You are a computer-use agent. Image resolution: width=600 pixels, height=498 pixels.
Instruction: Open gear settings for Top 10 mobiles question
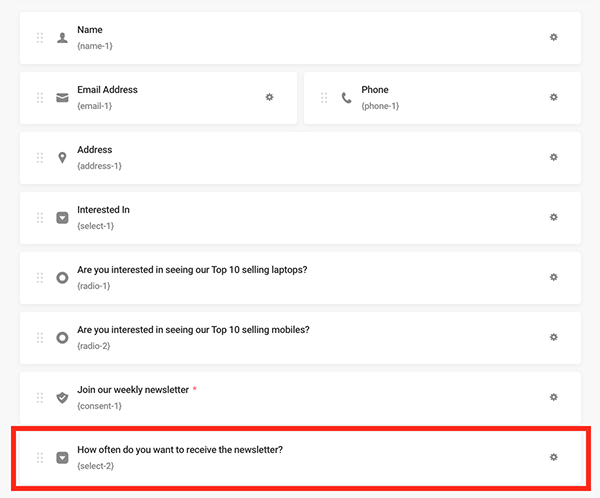click(x=554, y=337)
